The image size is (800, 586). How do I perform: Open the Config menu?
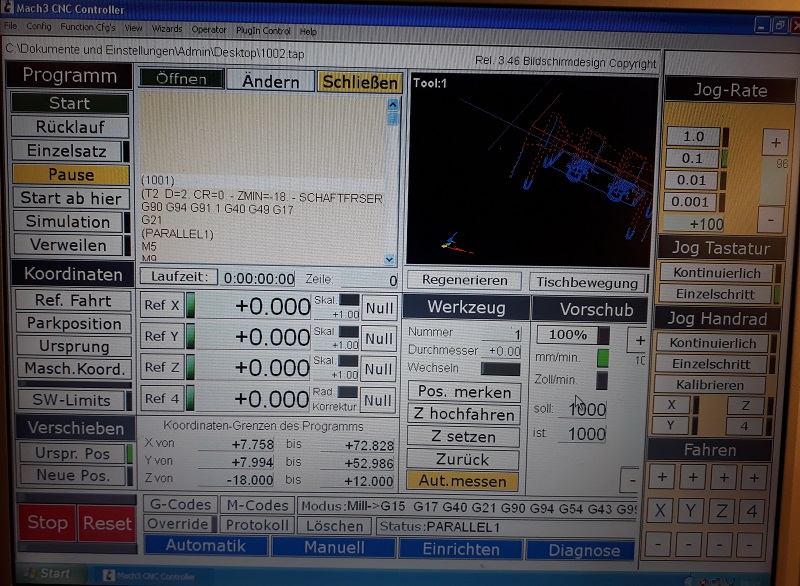tap(39, 26)
